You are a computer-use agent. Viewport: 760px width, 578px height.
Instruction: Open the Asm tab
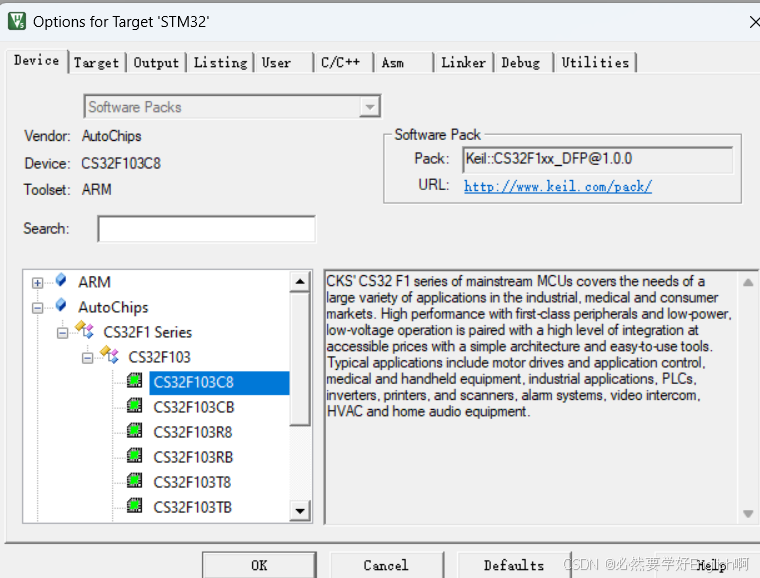point(404,63)
